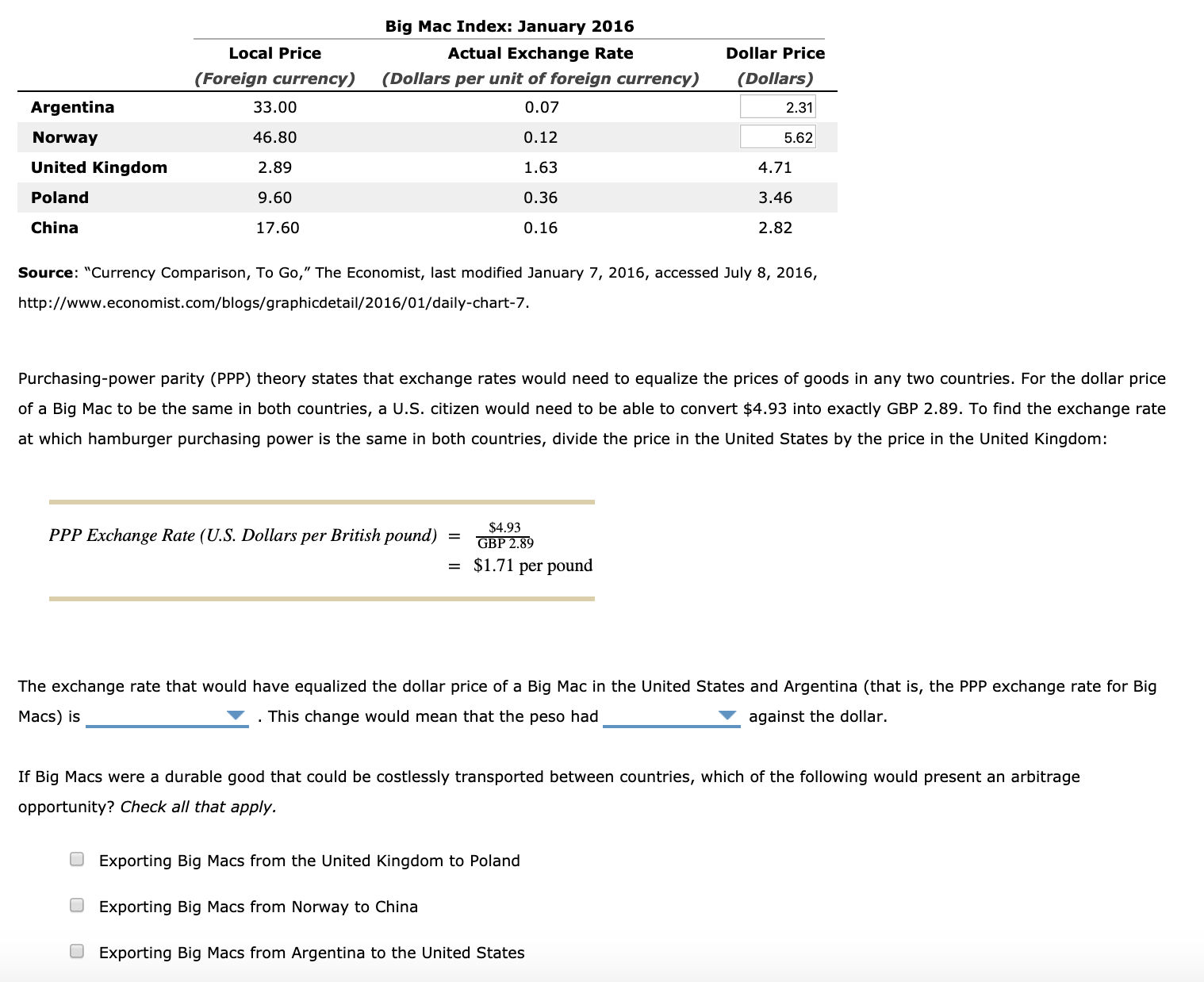Click Norway local price 46.80
1204x982 pixels.
[275, 137]
